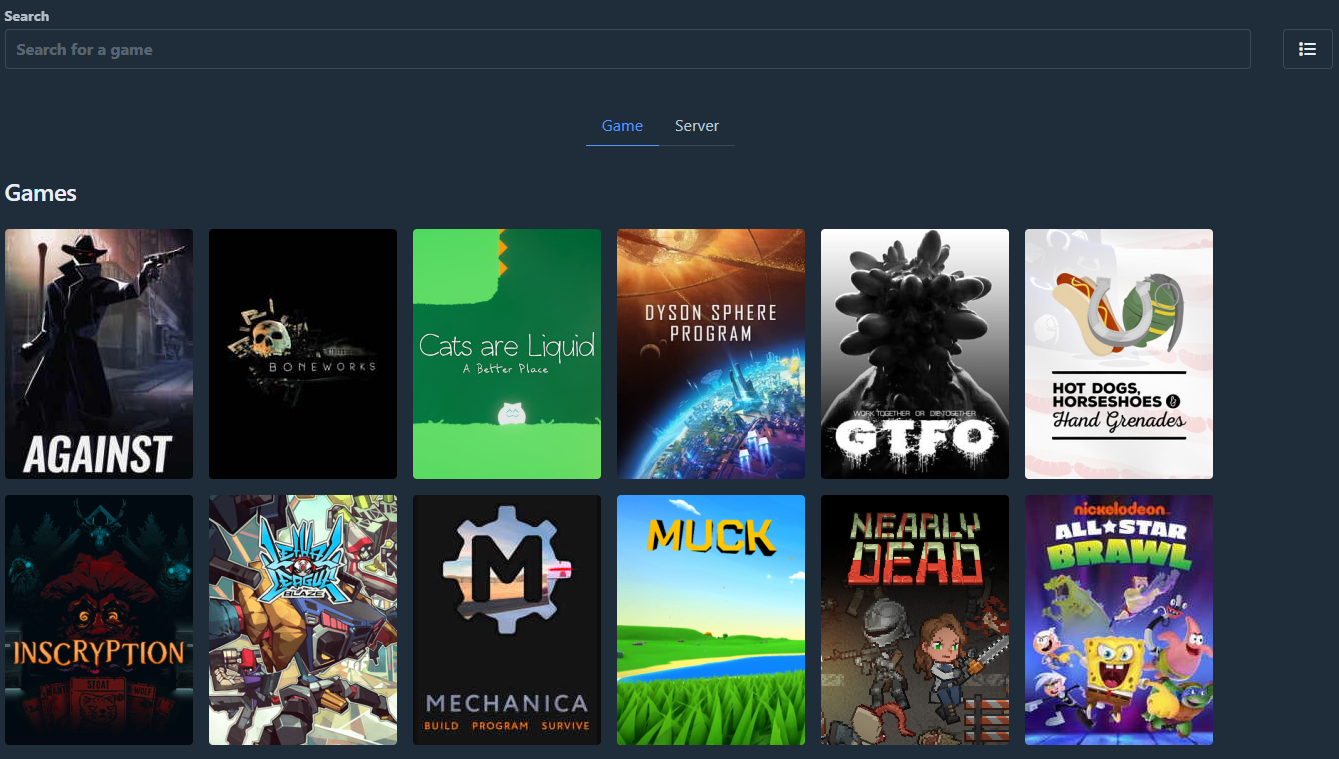The image size is (1339, 759).
Task: Select the AGAINST game cover
Action: click(x=99, y=354)
